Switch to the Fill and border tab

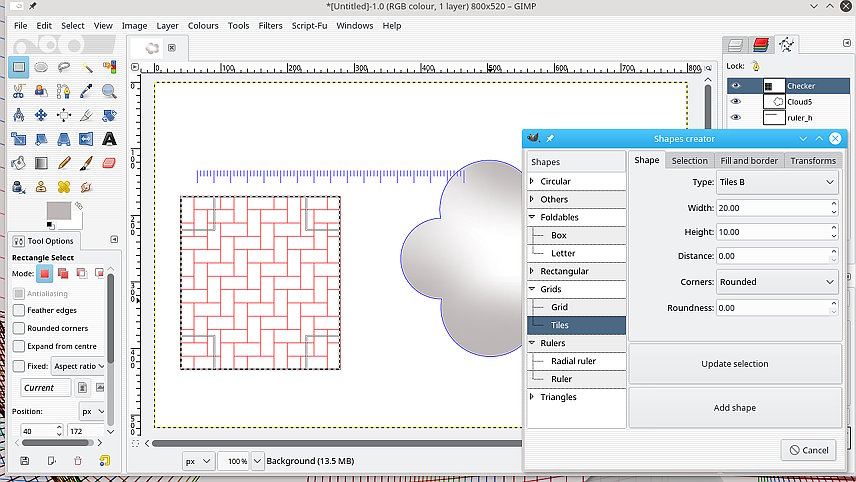click(x=749, y=161)
